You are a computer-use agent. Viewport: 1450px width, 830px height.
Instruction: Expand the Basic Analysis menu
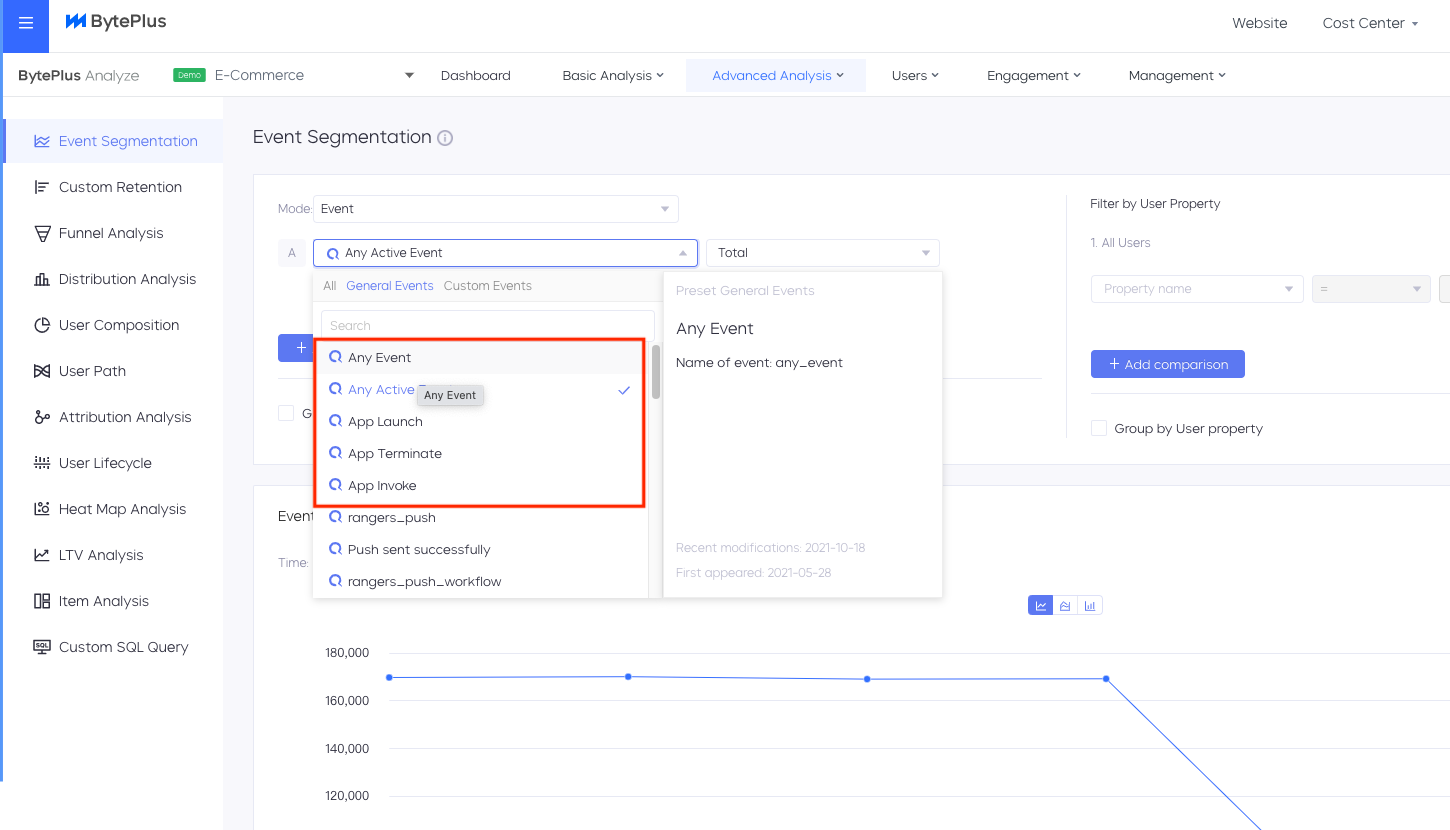(613, 75)
